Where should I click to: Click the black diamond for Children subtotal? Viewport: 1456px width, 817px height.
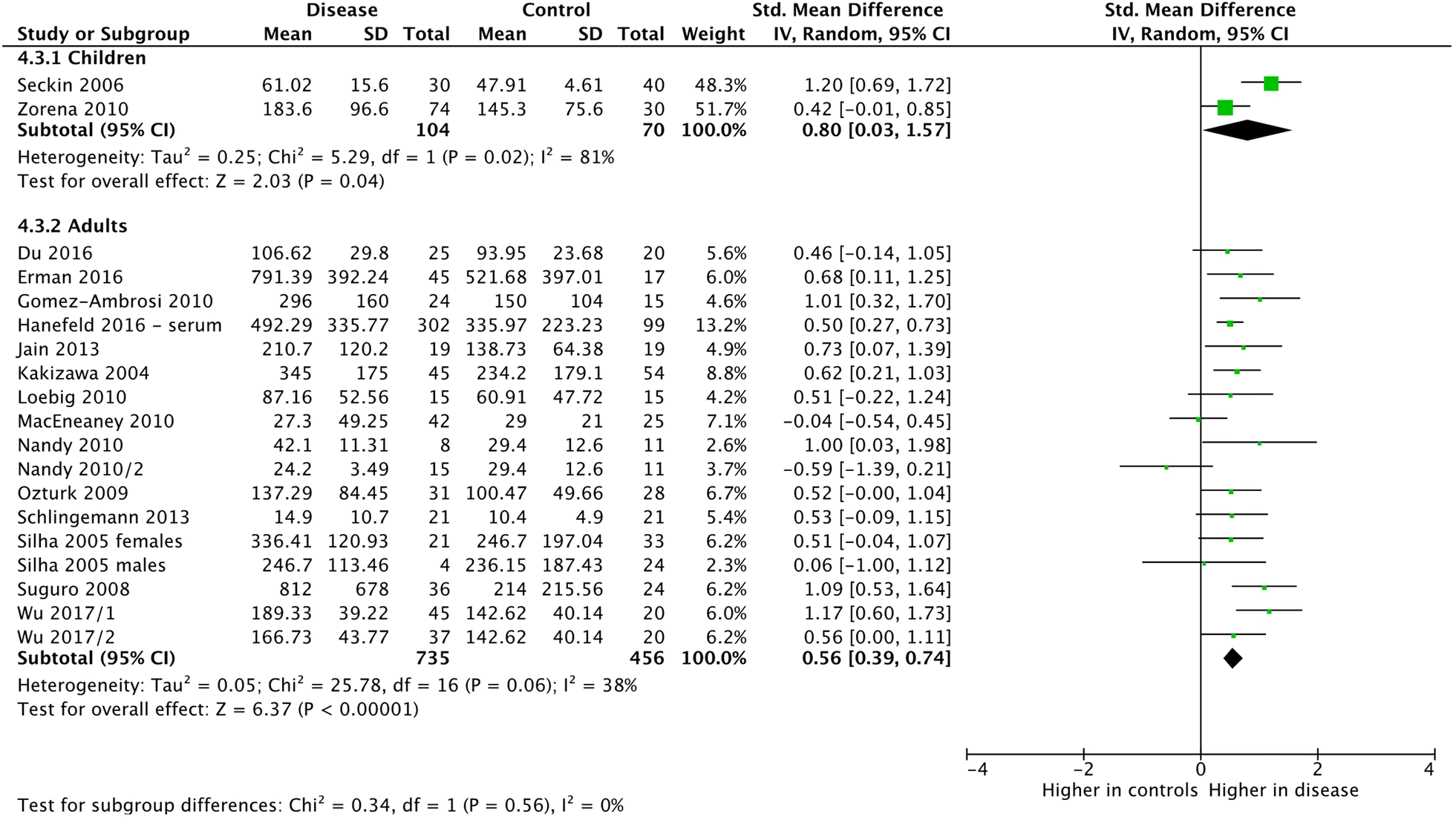[x=1247, y=130]
